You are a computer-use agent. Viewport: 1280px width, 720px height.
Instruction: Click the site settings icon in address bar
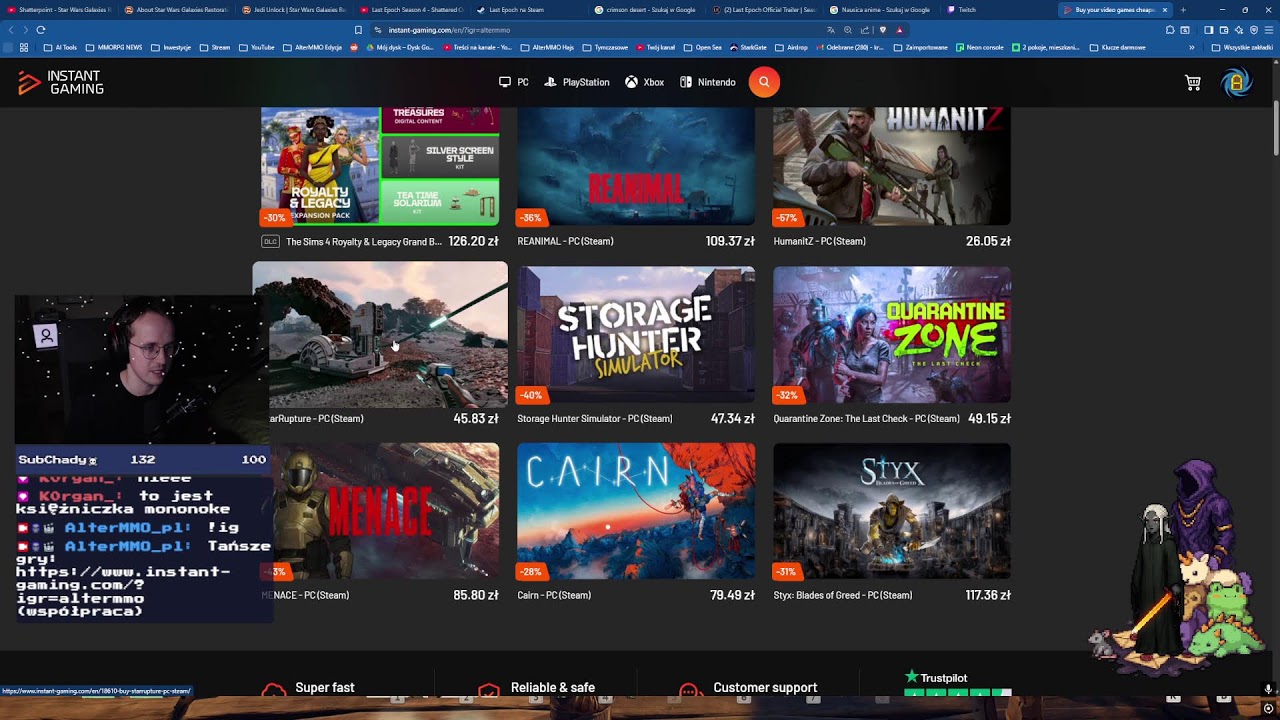coord(378,30)
